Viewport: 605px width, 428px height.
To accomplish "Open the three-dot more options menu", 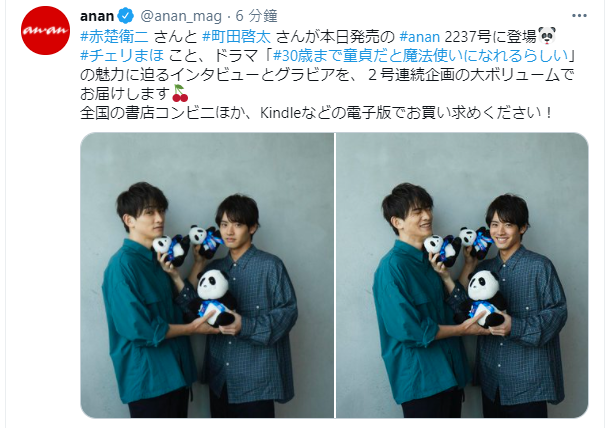I will tap(579, 16).
